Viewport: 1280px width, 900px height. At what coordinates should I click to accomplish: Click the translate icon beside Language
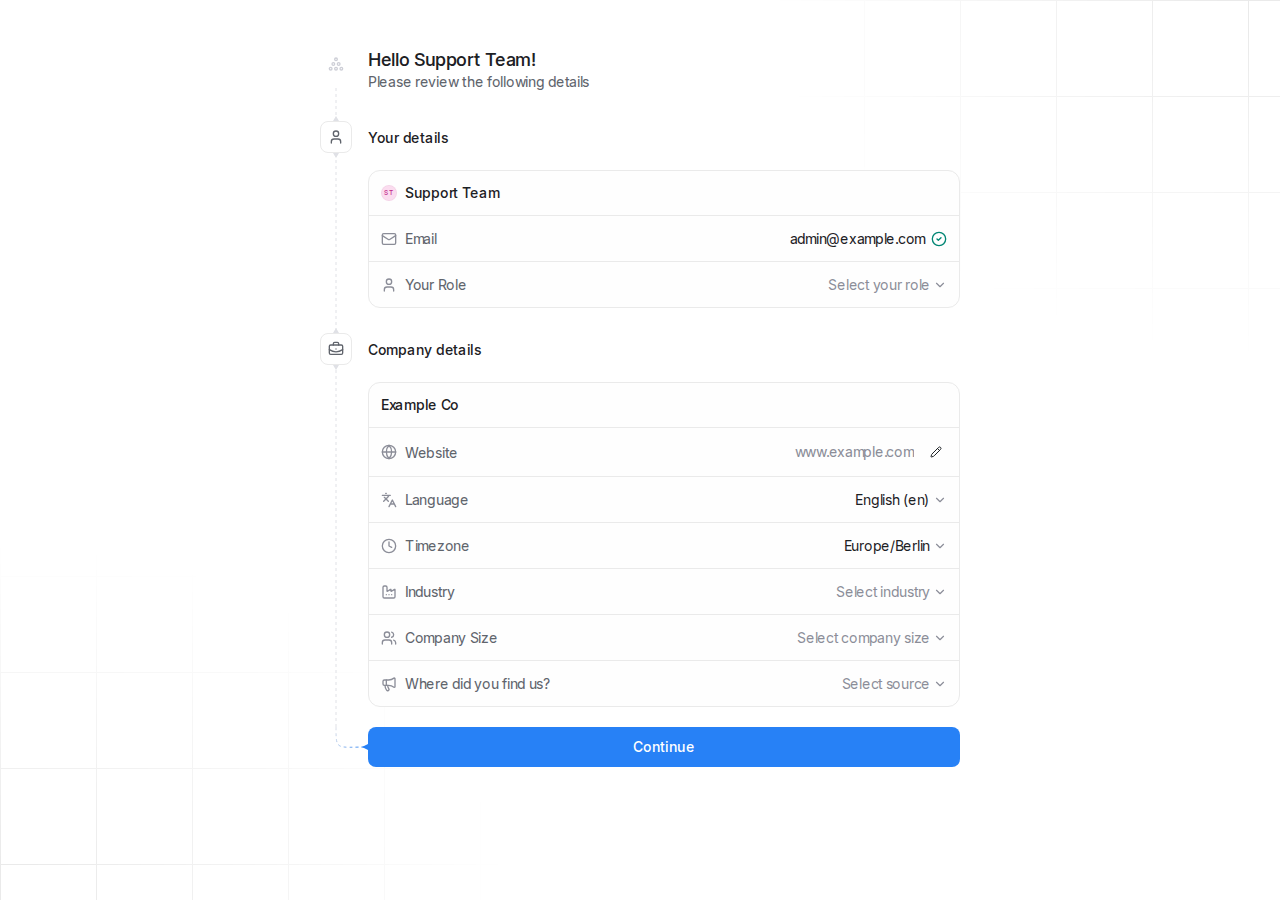pyautogui.click(x=389, y=500)
